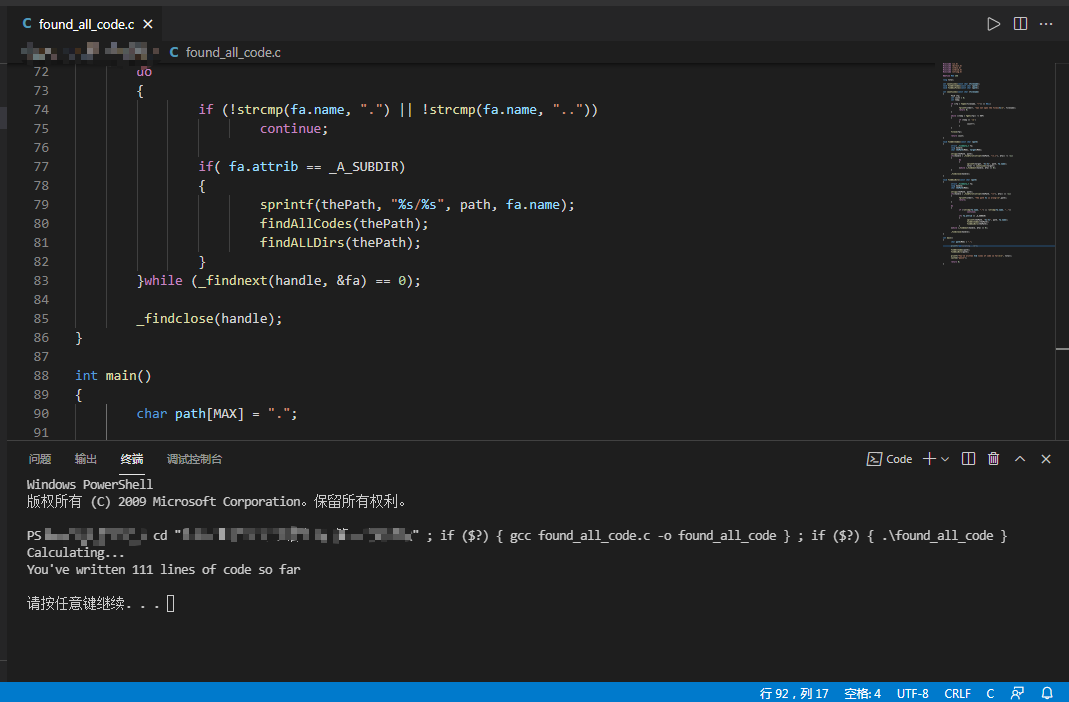
Task: Click the 'char path[MAX]' declaration on line 90
Action: pyautogui.click(x=190, y=414)
